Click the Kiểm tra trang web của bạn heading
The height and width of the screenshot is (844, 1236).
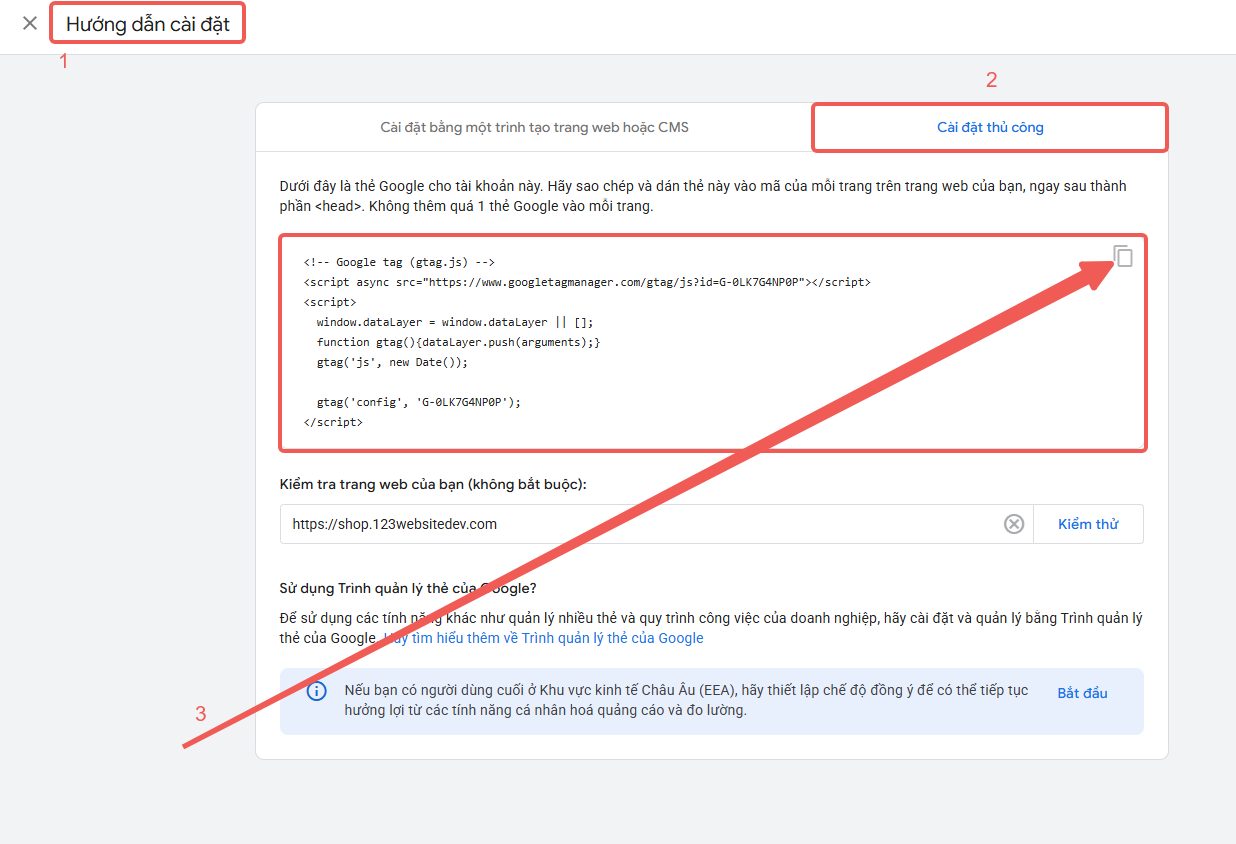432,484
